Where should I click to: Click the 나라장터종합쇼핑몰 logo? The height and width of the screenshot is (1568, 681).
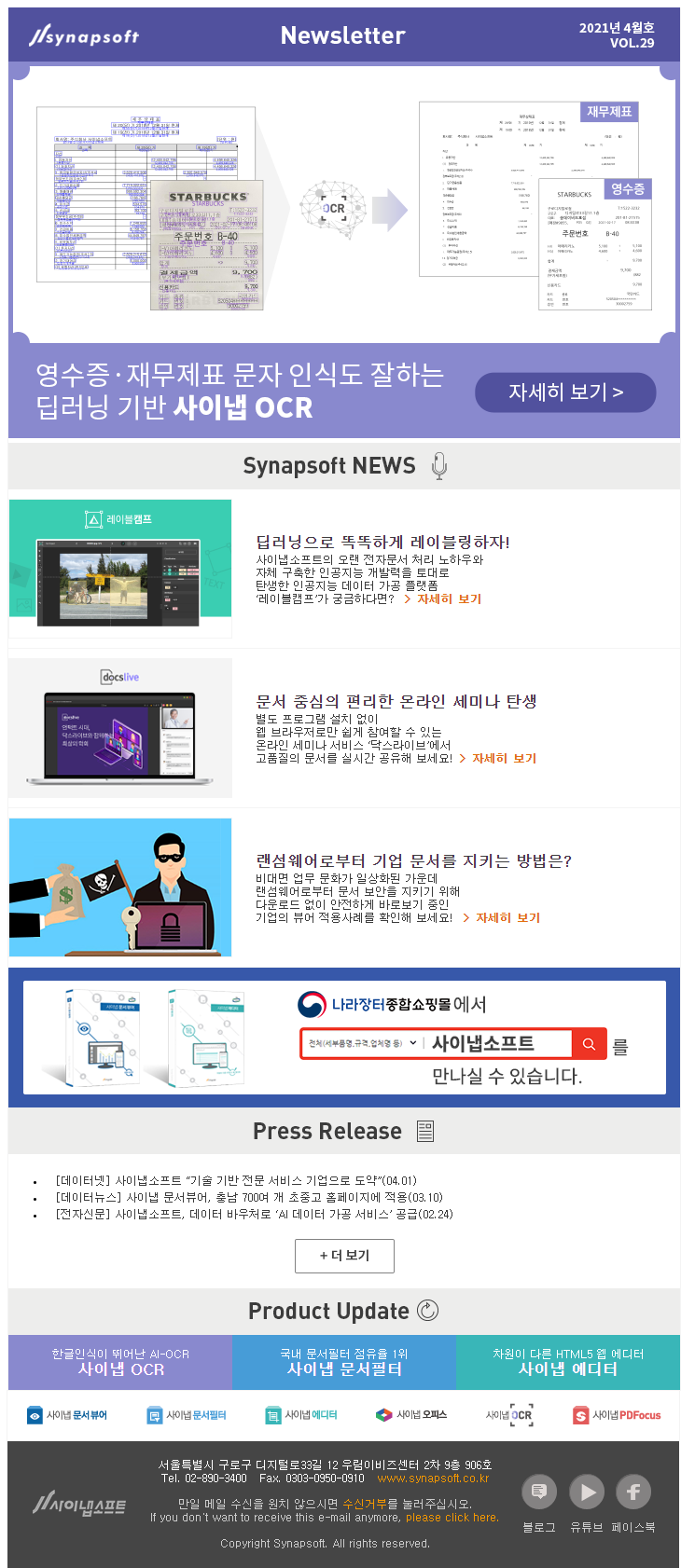tap(373, 1004)
